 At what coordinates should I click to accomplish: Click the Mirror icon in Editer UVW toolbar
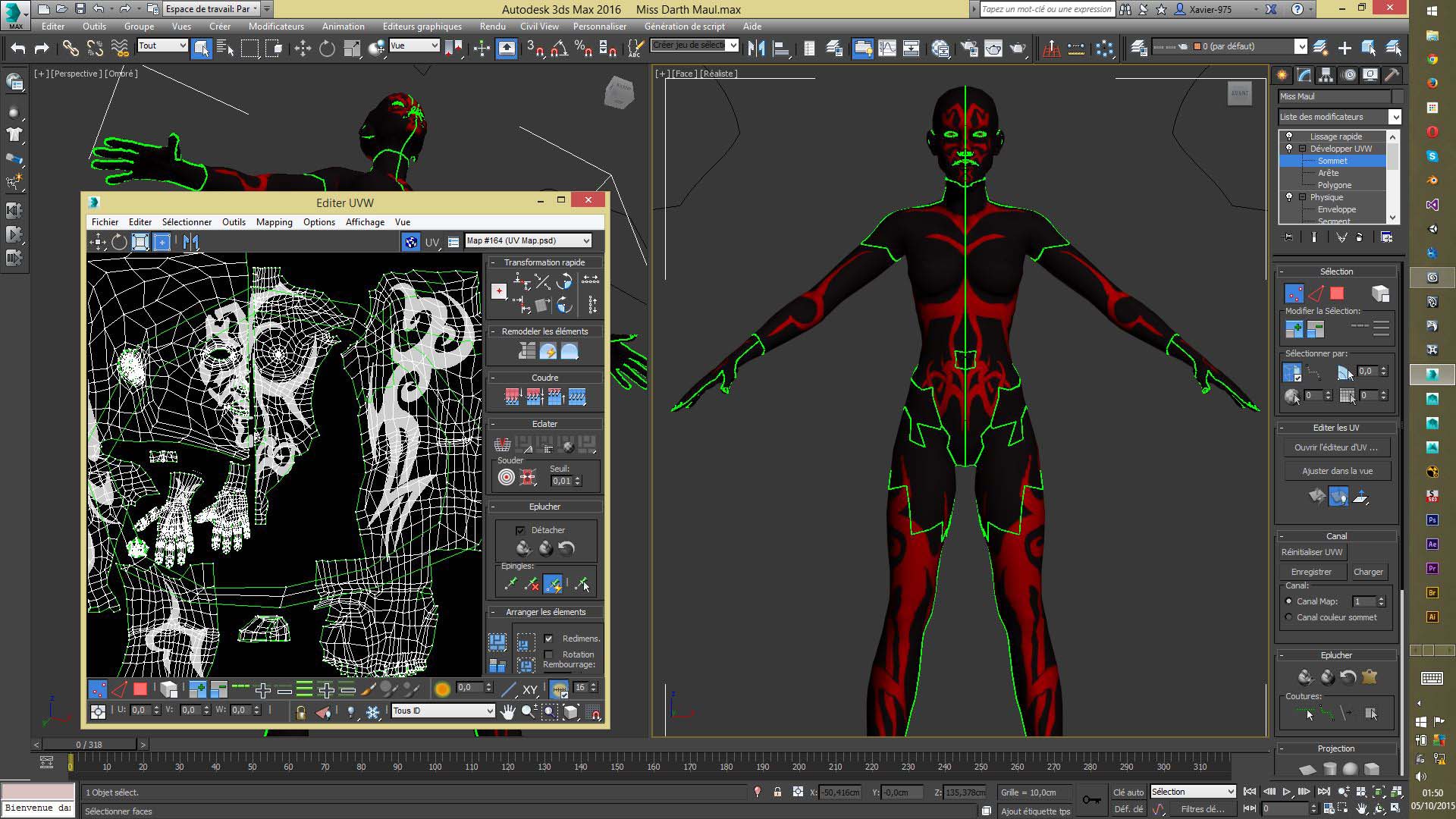pos(190,242)
